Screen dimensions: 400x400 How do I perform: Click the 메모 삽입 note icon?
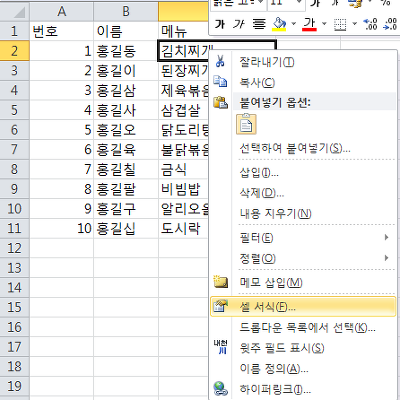(221, 282)
